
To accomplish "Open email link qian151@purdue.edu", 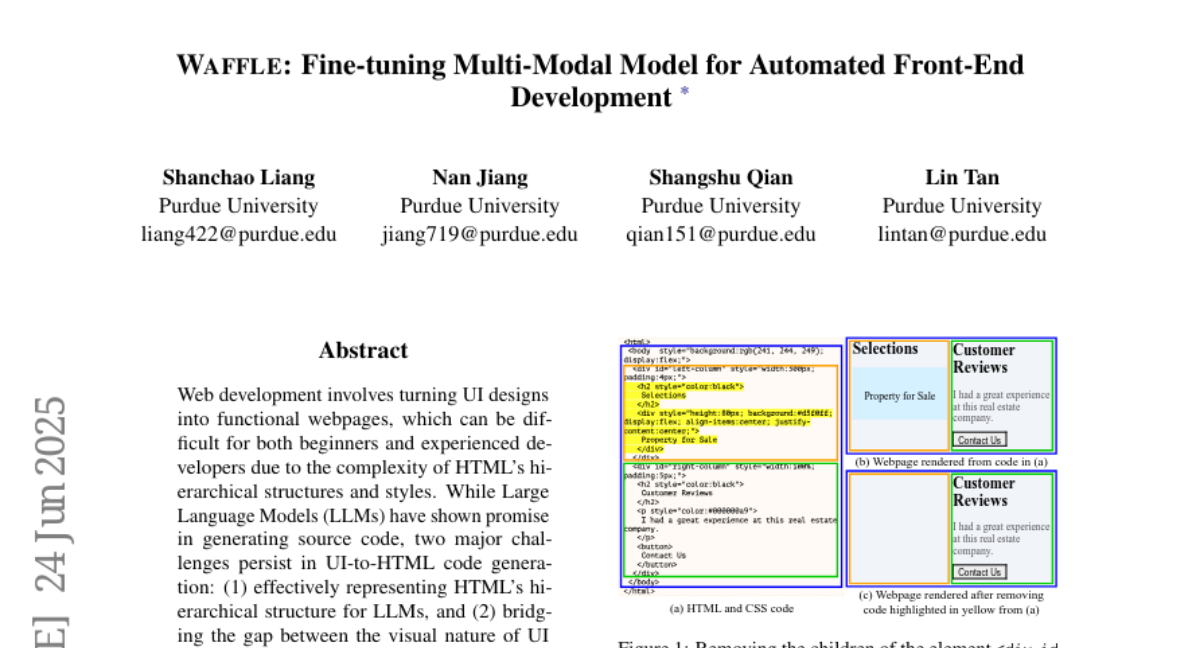I will 721,235.
